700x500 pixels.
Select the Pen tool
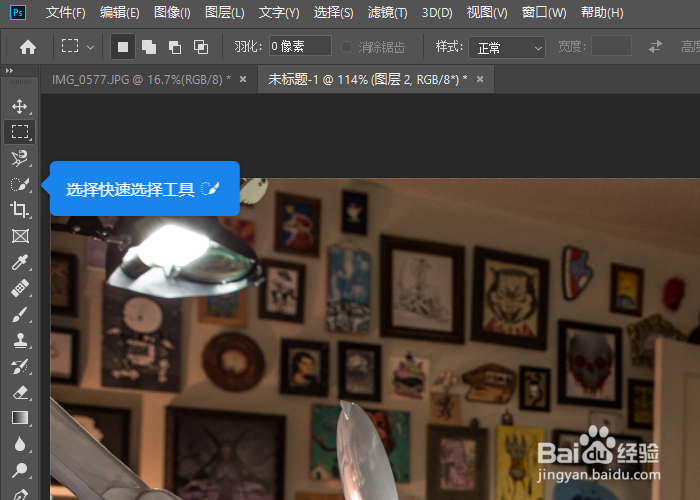pos(20,495)
